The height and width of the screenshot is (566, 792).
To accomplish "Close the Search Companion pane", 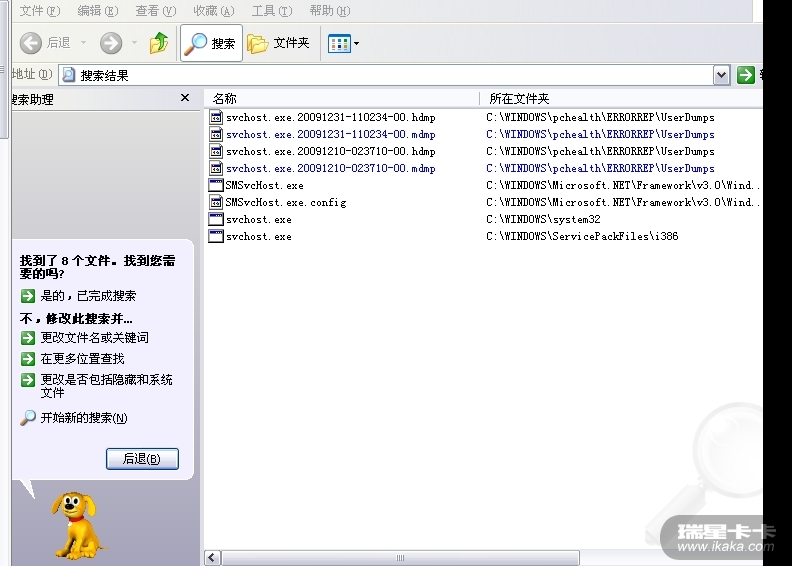I will coord(185,98).
